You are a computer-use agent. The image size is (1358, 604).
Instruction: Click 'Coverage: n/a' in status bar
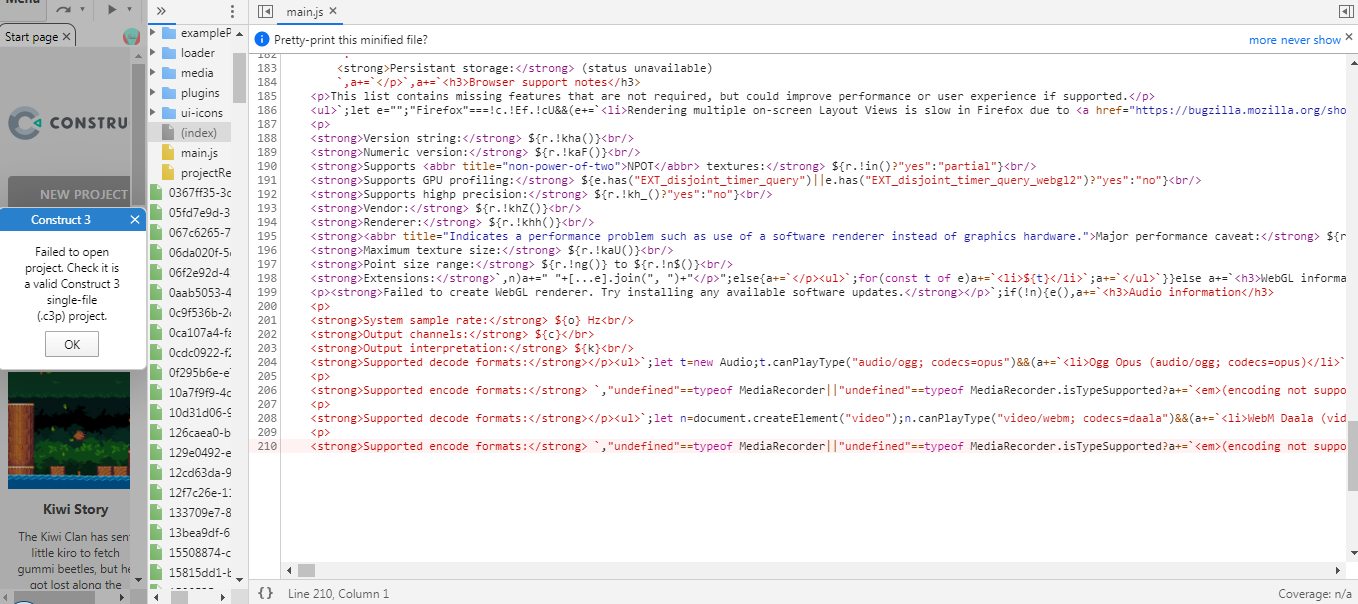[x=1314, y=594]
